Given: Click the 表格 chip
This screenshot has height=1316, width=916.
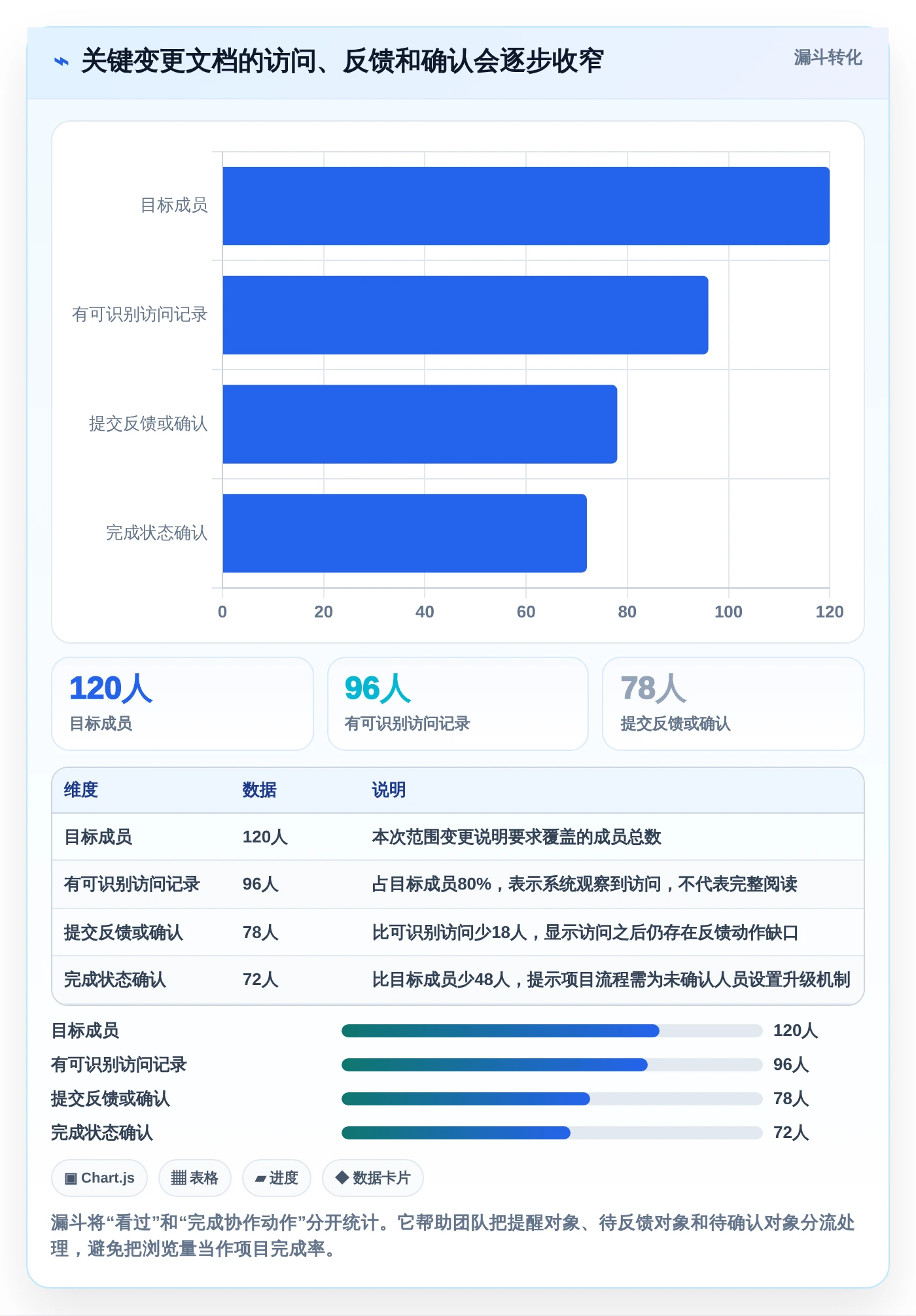Looking at the screenshot, I should [x=194, y=1177].
